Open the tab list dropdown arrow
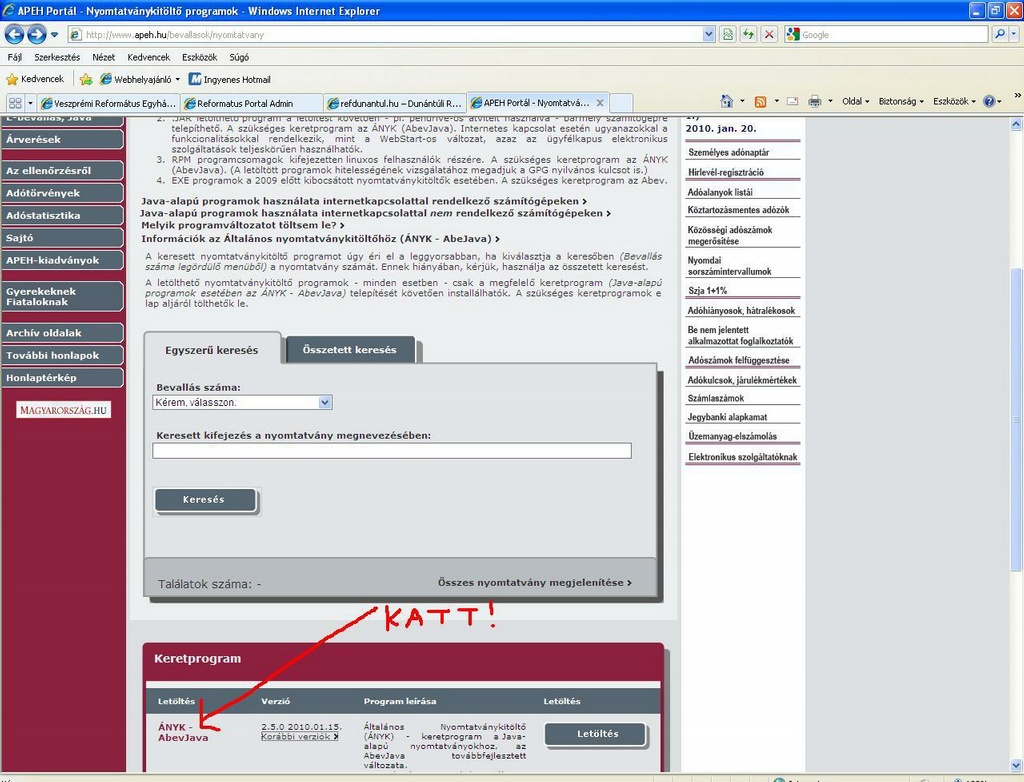This screenshot has height=782, width=1024. point(30,103)
